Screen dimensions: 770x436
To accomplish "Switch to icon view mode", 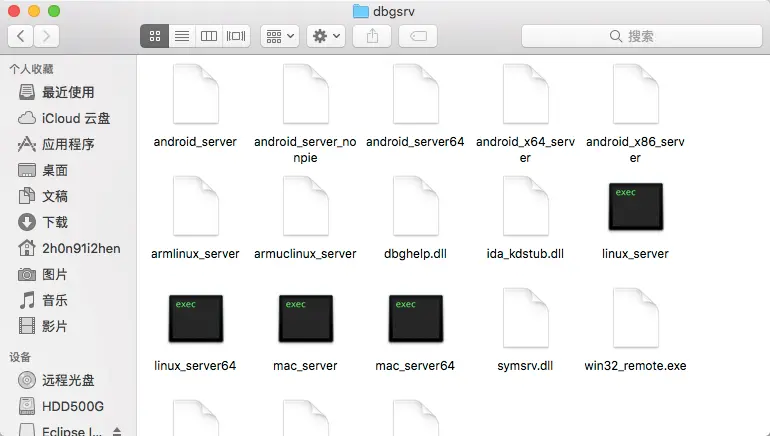I will click(x=155, y=36).
